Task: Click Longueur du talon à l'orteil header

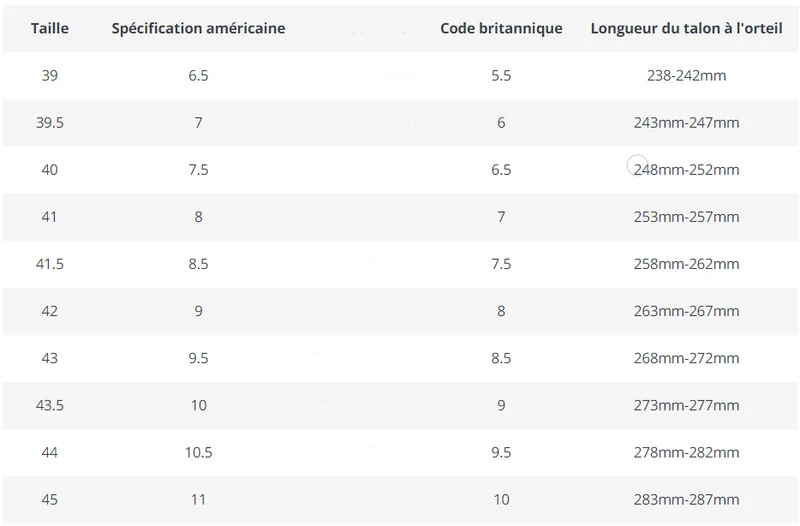Action: click(686, 28)
